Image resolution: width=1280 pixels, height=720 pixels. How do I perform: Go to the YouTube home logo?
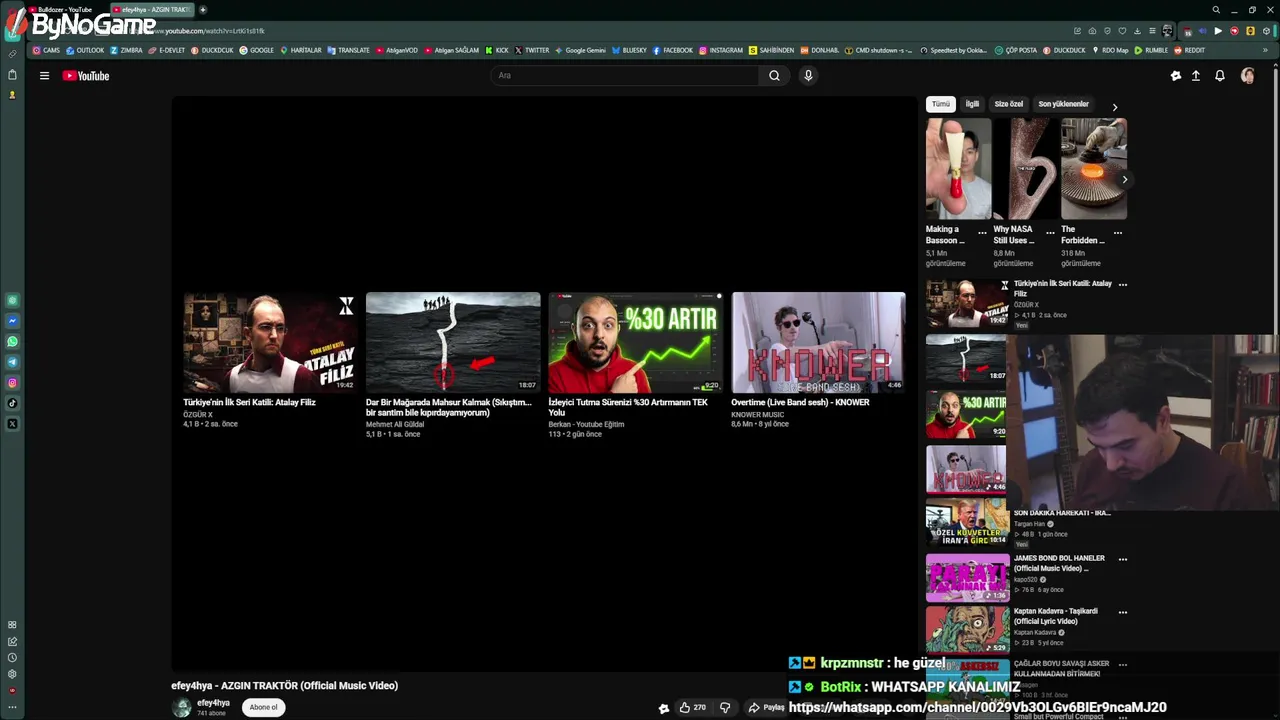coord(86,76)
